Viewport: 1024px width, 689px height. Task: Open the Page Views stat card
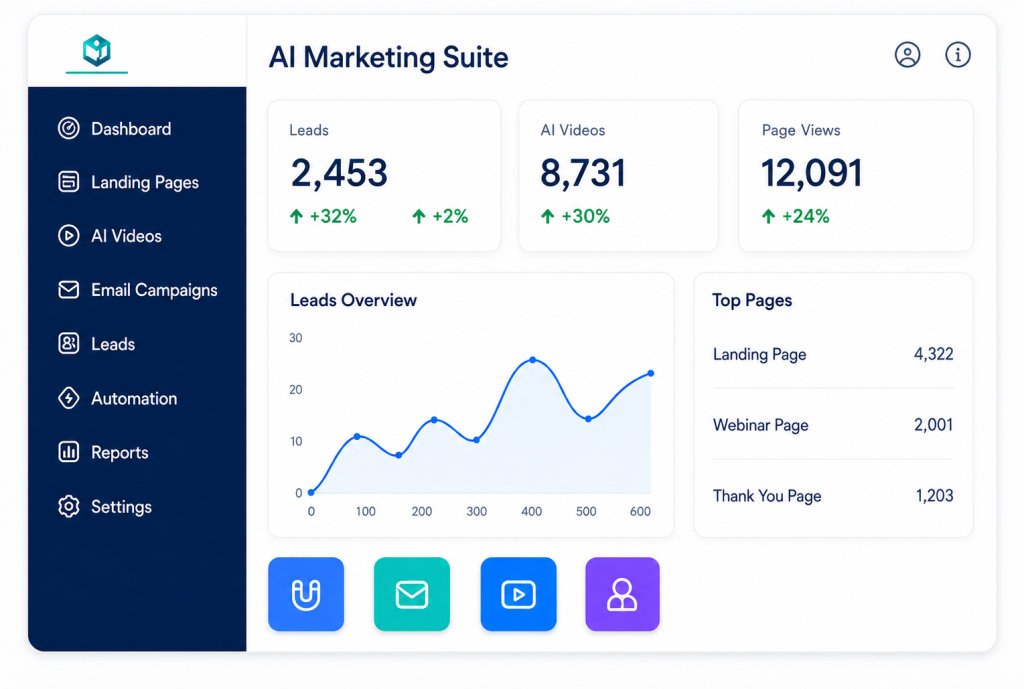tap(855, 176)
